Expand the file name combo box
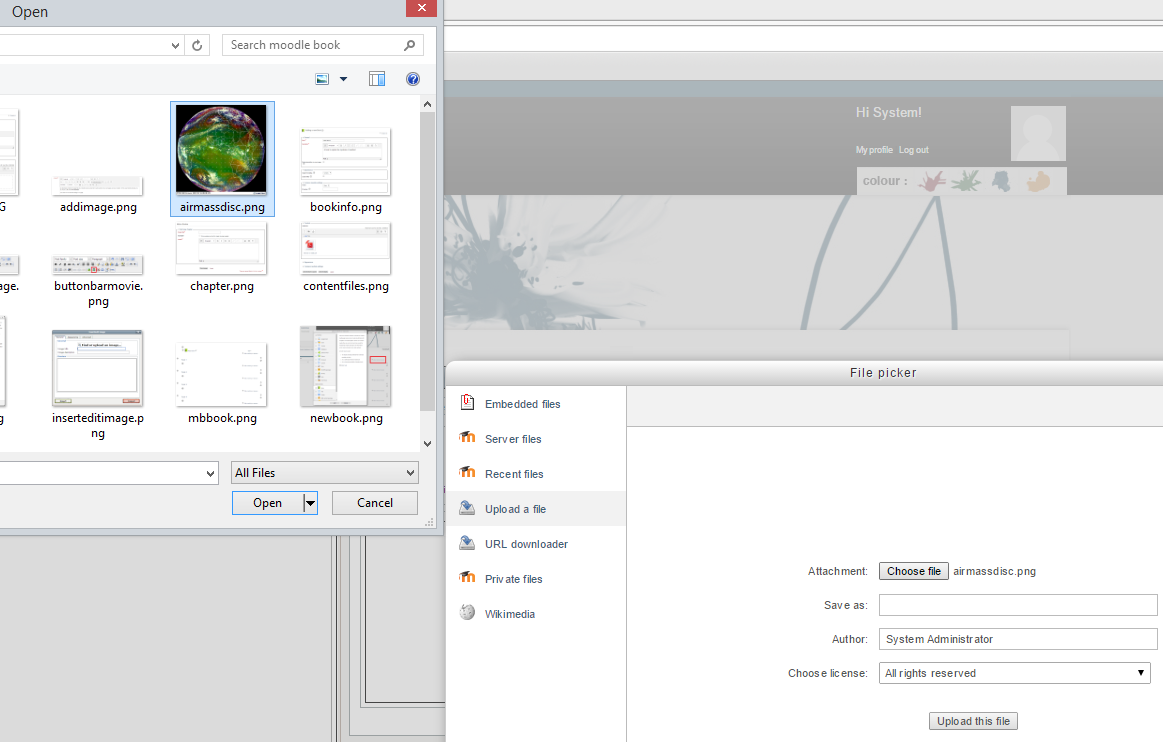 click(x=210, y=473)
